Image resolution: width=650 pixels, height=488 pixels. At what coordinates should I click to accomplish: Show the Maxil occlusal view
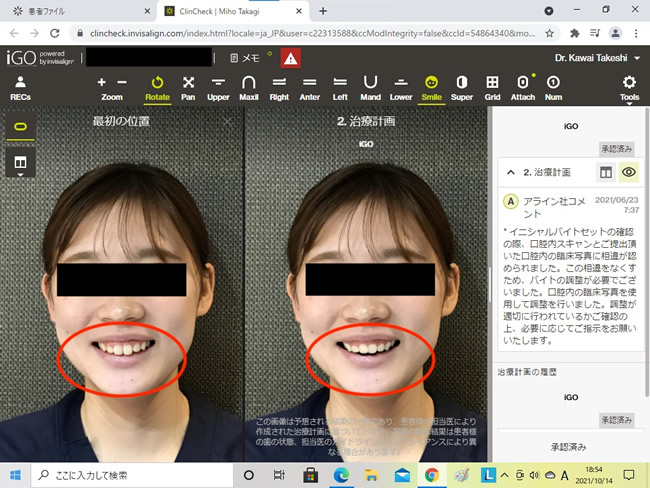click(x=249, y=87)
